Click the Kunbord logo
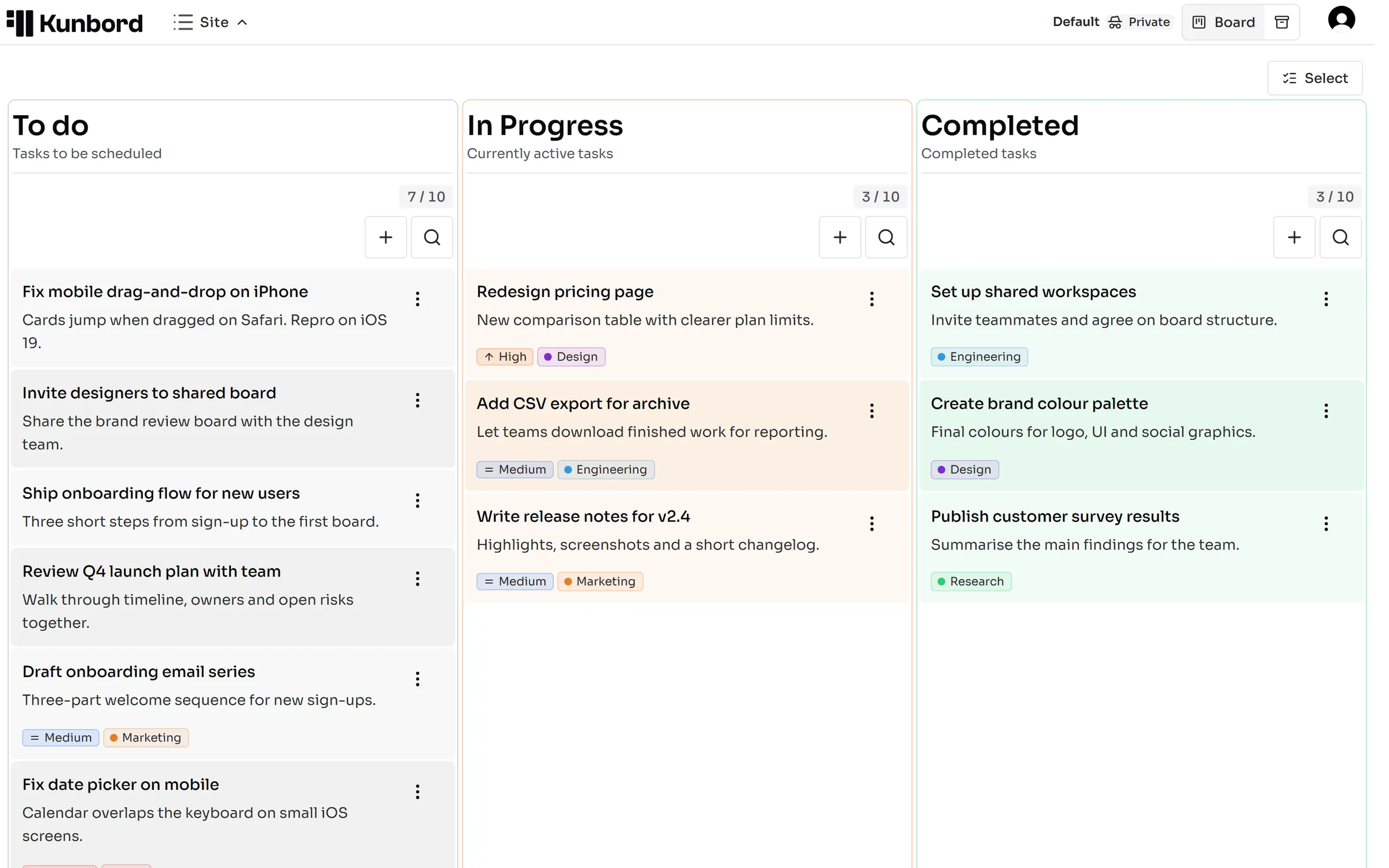1389x868 pixels. tap(75, 23)
